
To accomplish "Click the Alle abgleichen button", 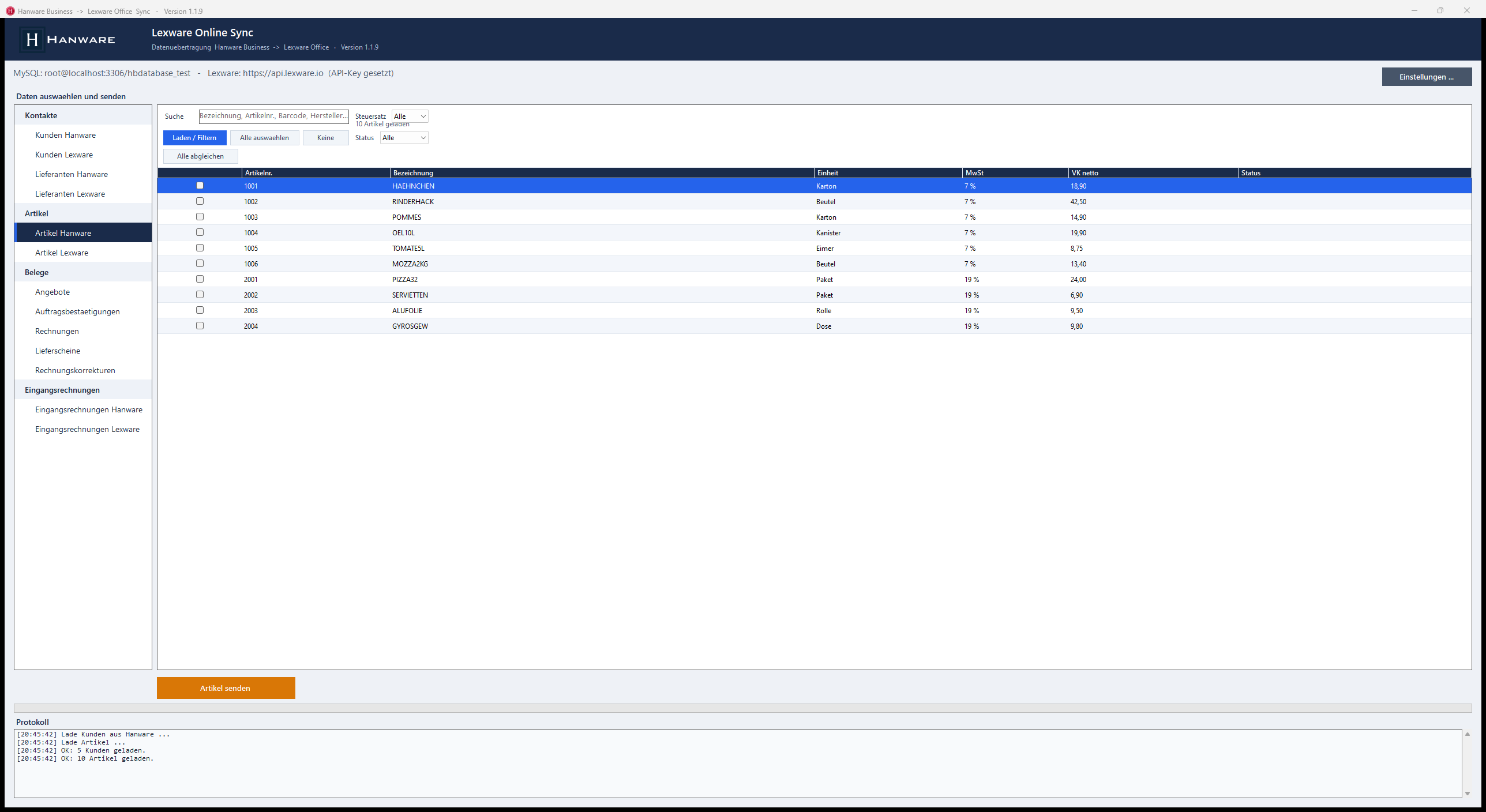I will [x=201, y=156].
